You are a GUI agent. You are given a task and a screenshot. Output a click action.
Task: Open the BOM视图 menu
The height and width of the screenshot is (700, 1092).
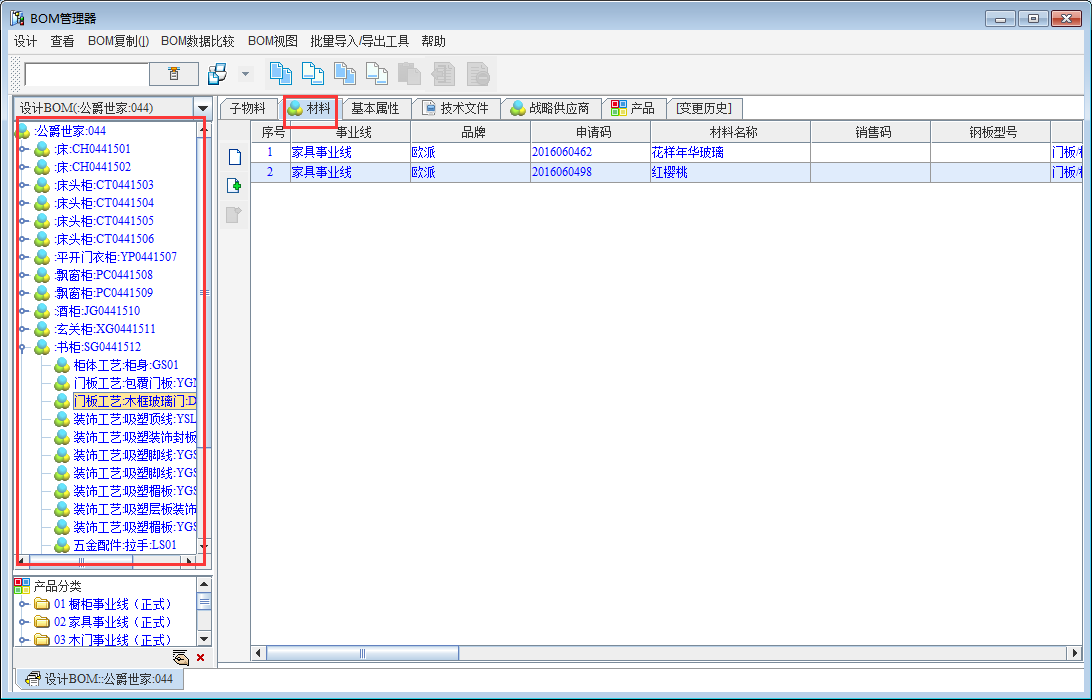(273, 41)
